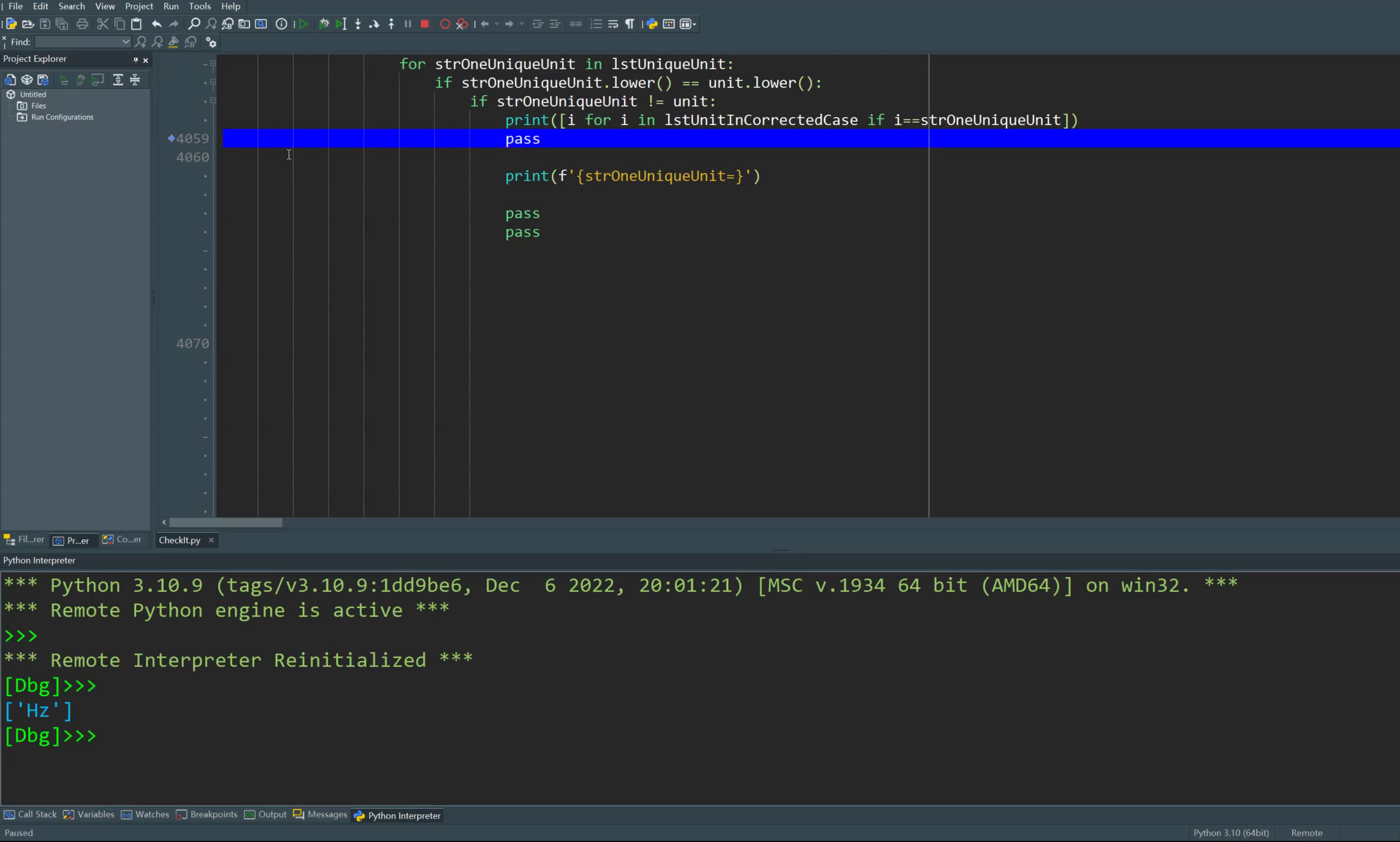Set a breakpoint using the red circle icon
The image size is (1400, 842).
(x=445, y=24)
